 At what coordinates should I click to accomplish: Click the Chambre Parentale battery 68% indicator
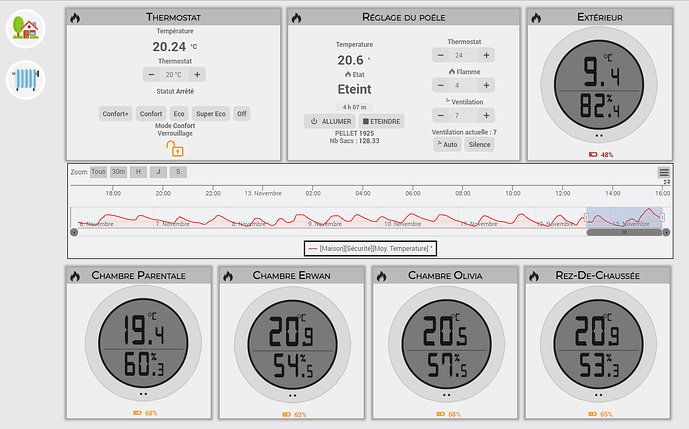145,413
